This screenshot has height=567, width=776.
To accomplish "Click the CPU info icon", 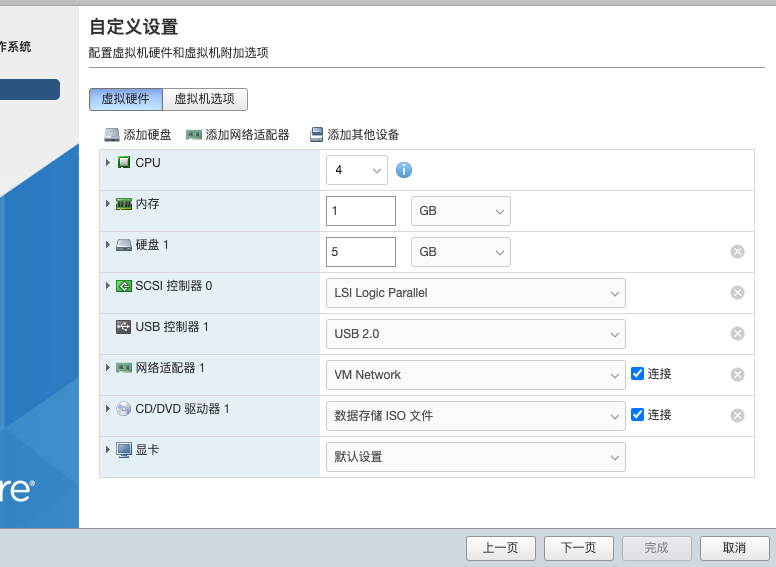I will 404,170.
